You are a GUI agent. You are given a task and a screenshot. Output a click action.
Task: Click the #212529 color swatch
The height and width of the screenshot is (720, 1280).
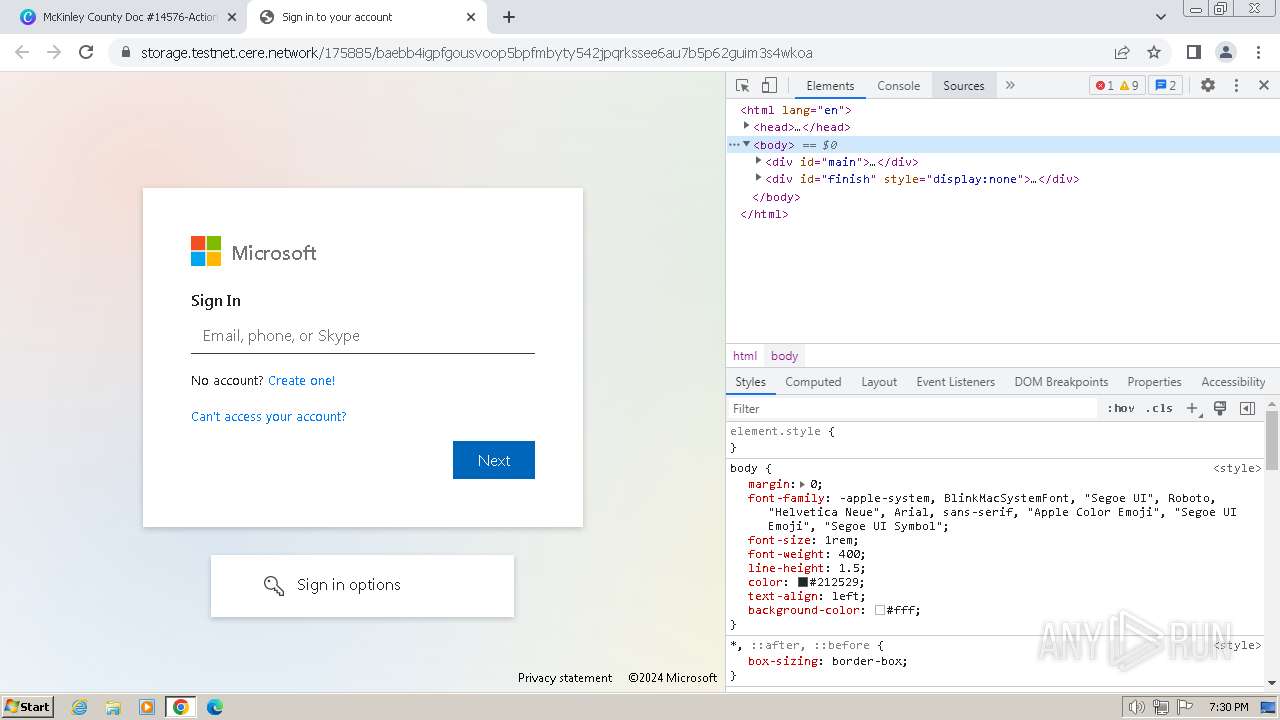[x=803, y=582]
